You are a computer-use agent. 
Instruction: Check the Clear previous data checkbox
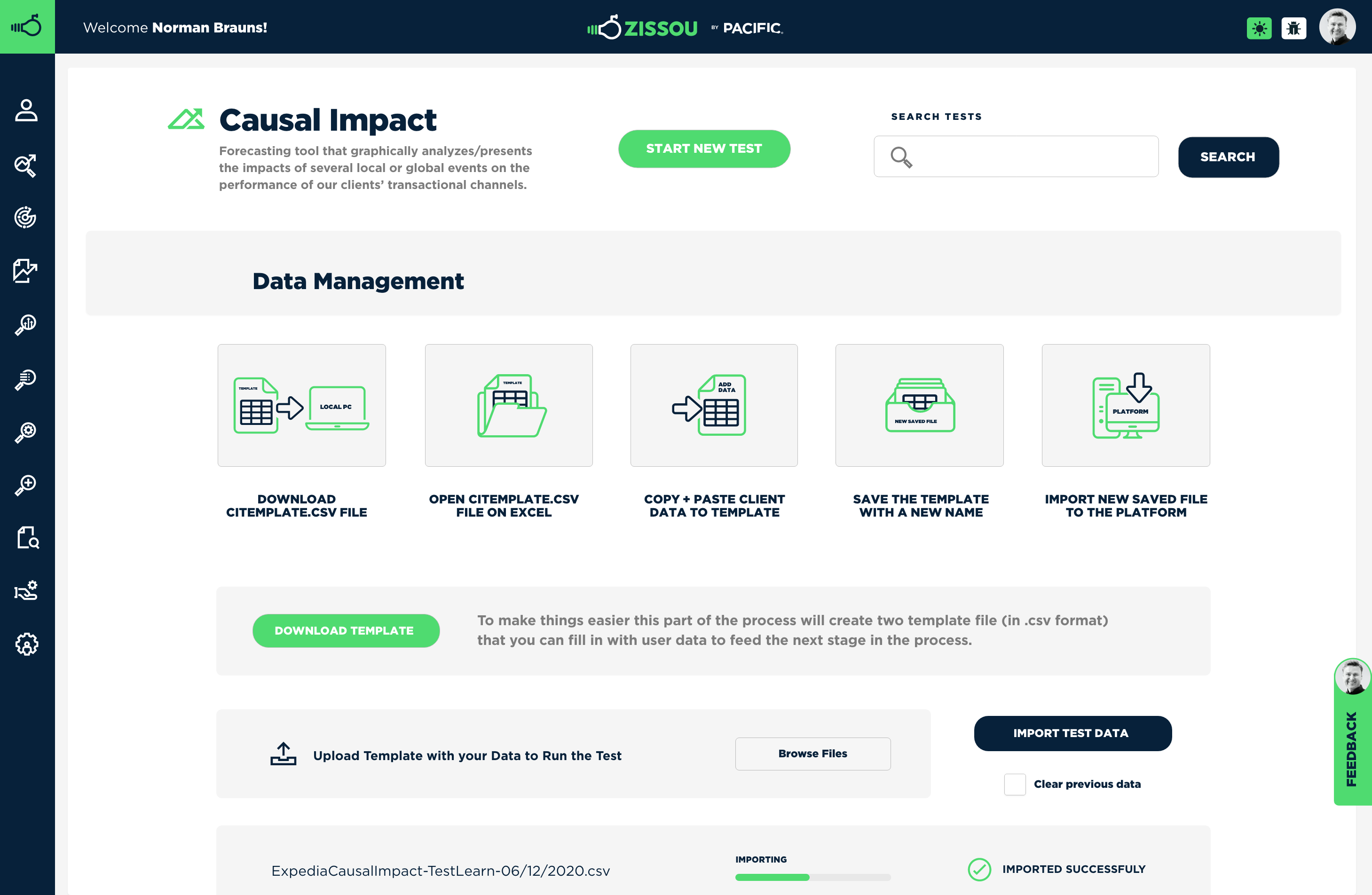(1015, 784)
